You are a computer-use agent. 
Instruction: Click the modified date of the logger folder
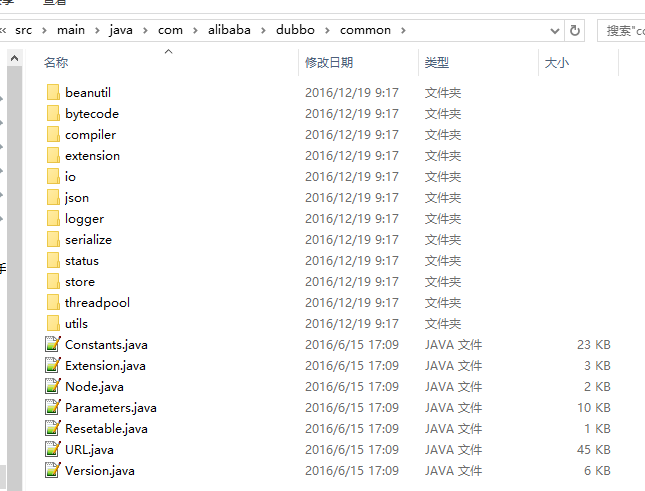(x=352, y=218)
